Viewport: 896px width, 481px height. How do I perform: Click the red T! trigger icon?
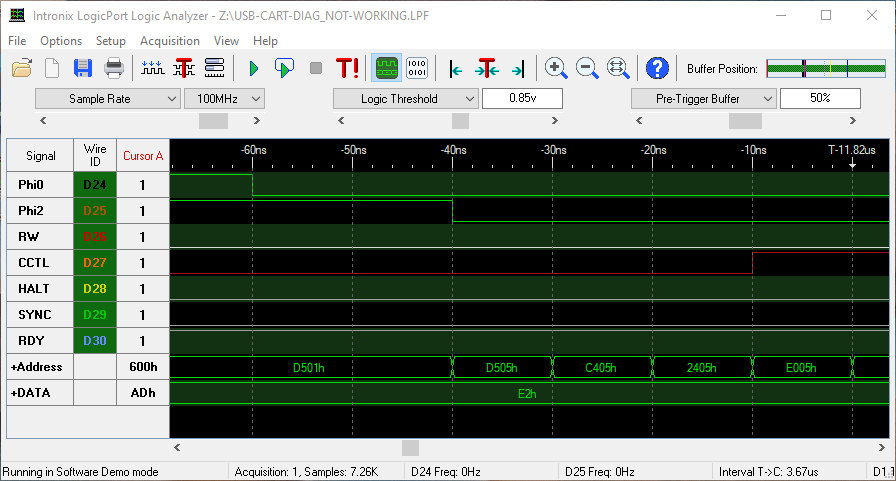[347, 68]
